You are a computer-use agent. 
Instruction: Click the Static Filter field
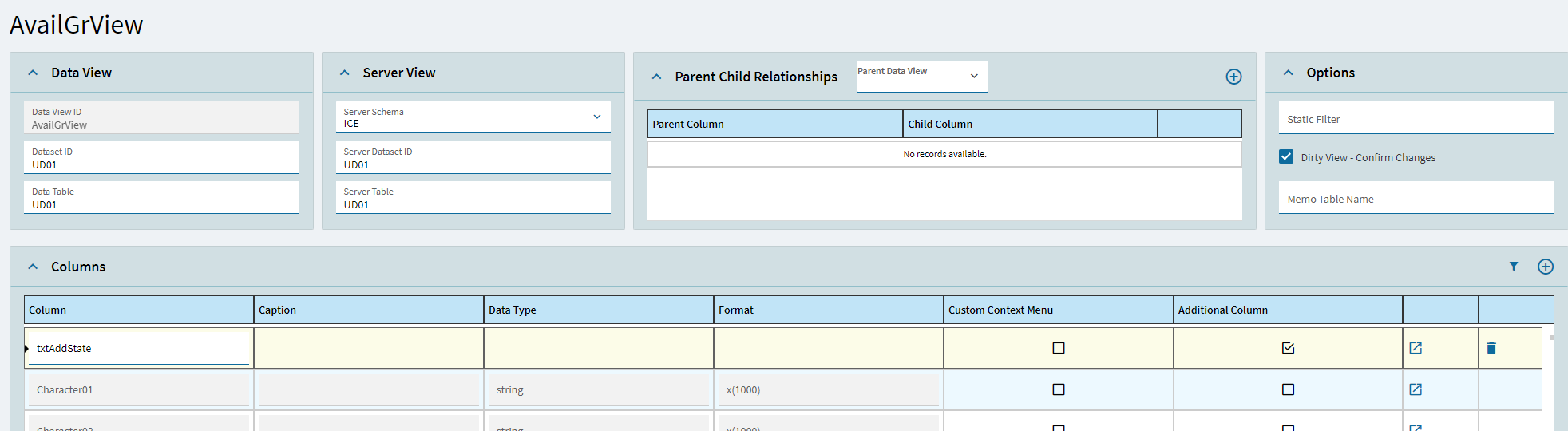coord(1416,119)
